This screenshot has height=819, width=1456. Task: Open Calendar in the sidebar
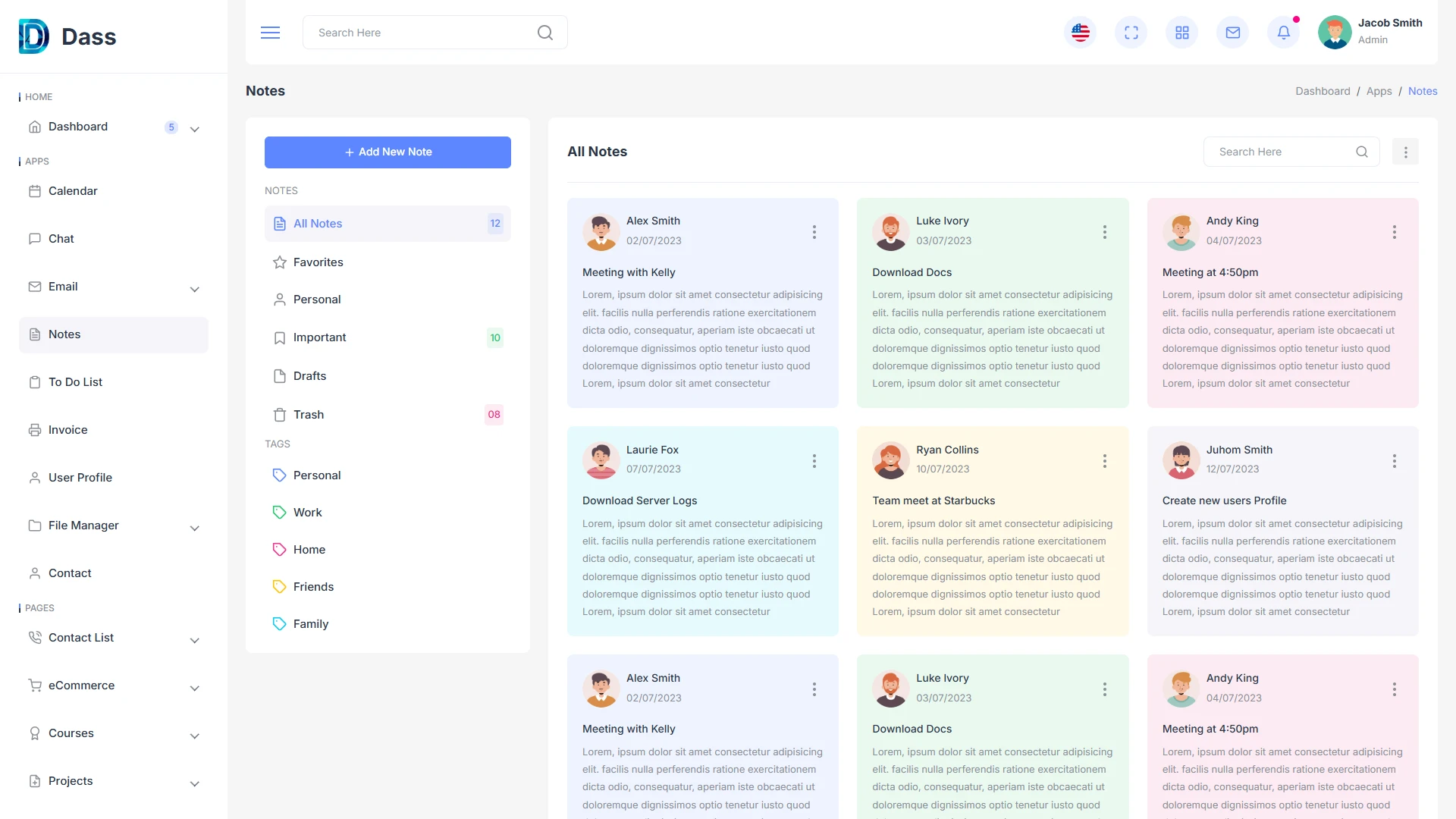point(114,191)
